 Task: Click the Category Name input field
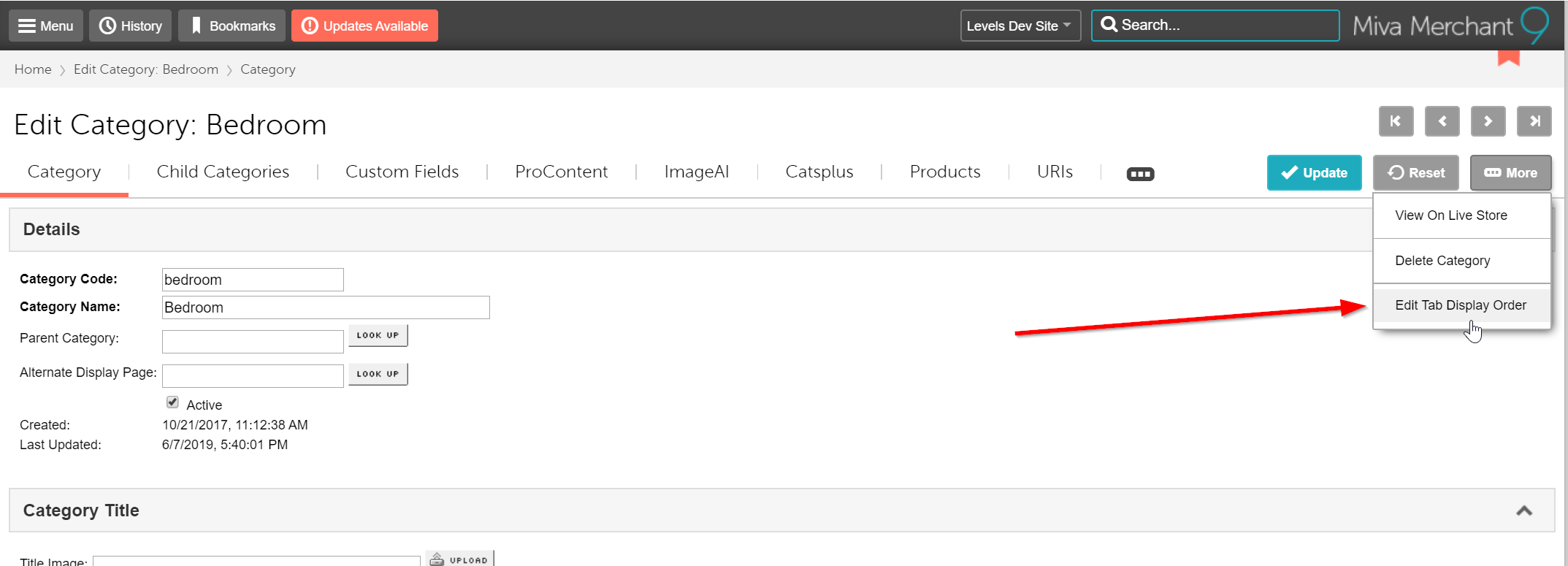pyautogui.click(x=326, y=307)
